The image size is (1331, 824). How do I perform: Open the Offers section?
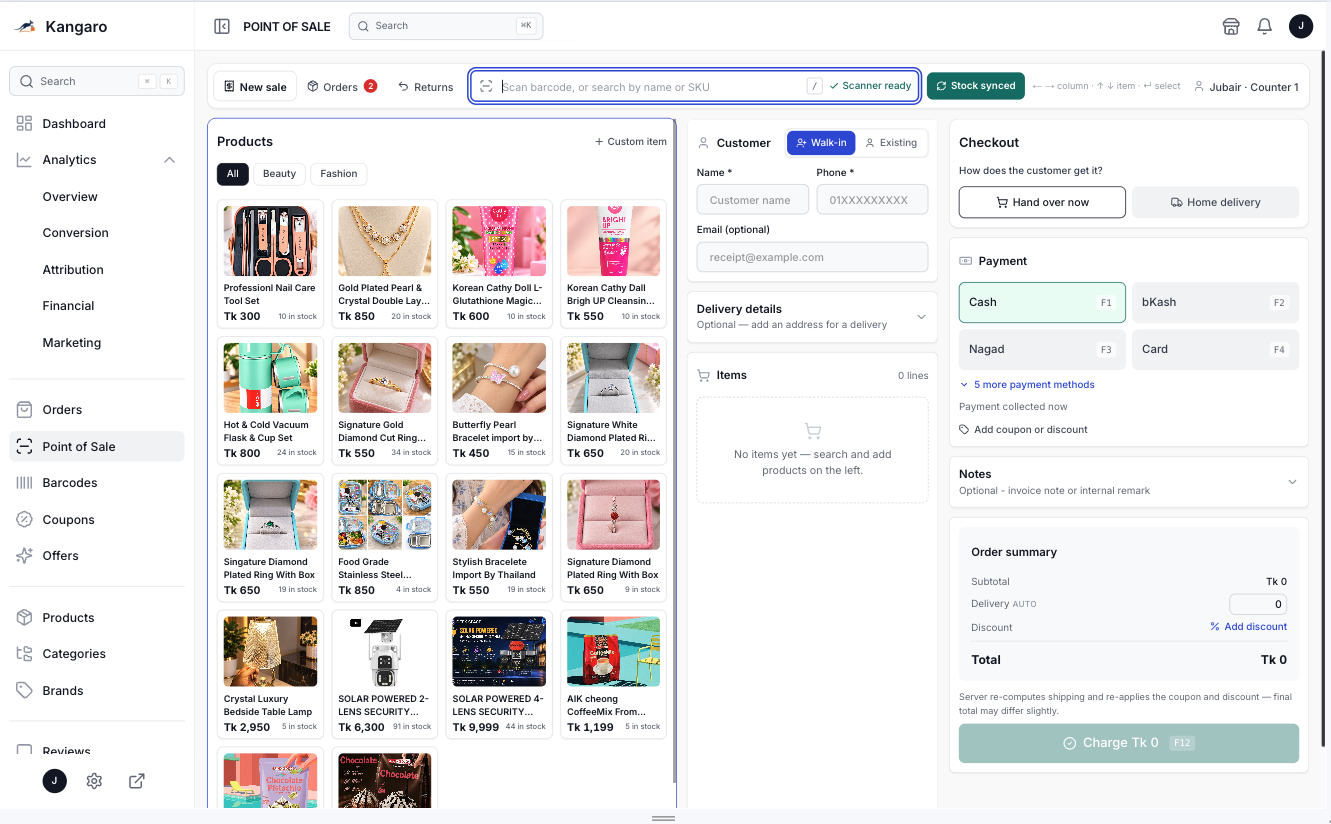point(97,556)
